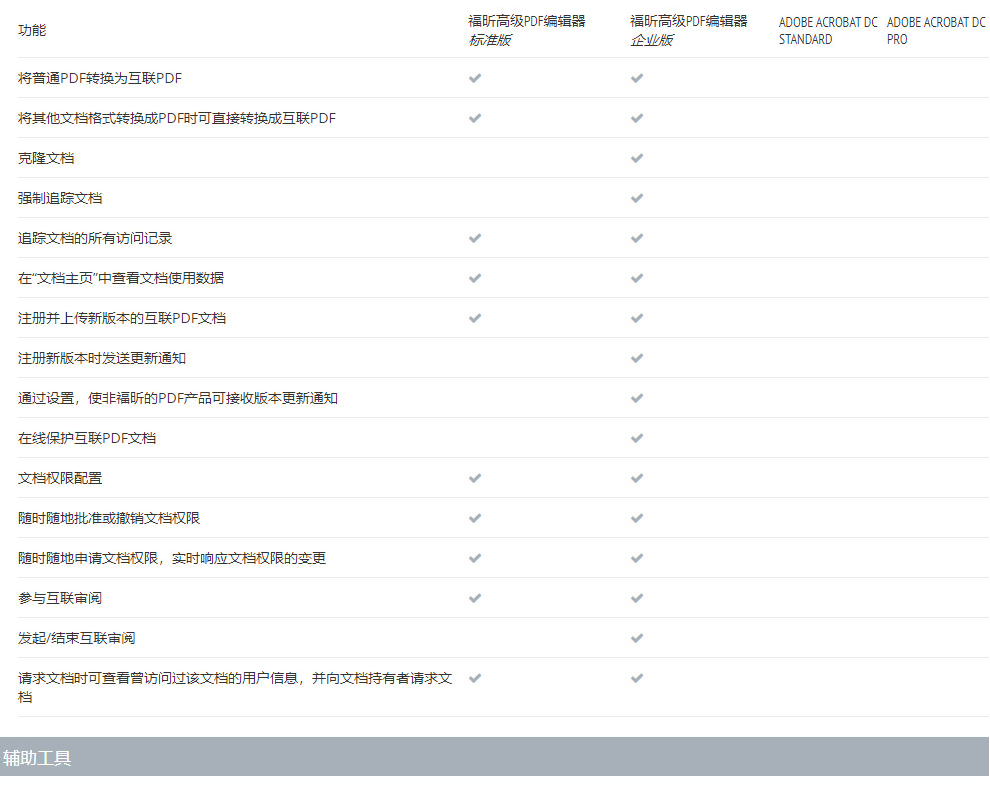990x789 pixels.
Task: Click 企业版 checkmark for 参与互联审阅
Action: click(x=637, y=598)
